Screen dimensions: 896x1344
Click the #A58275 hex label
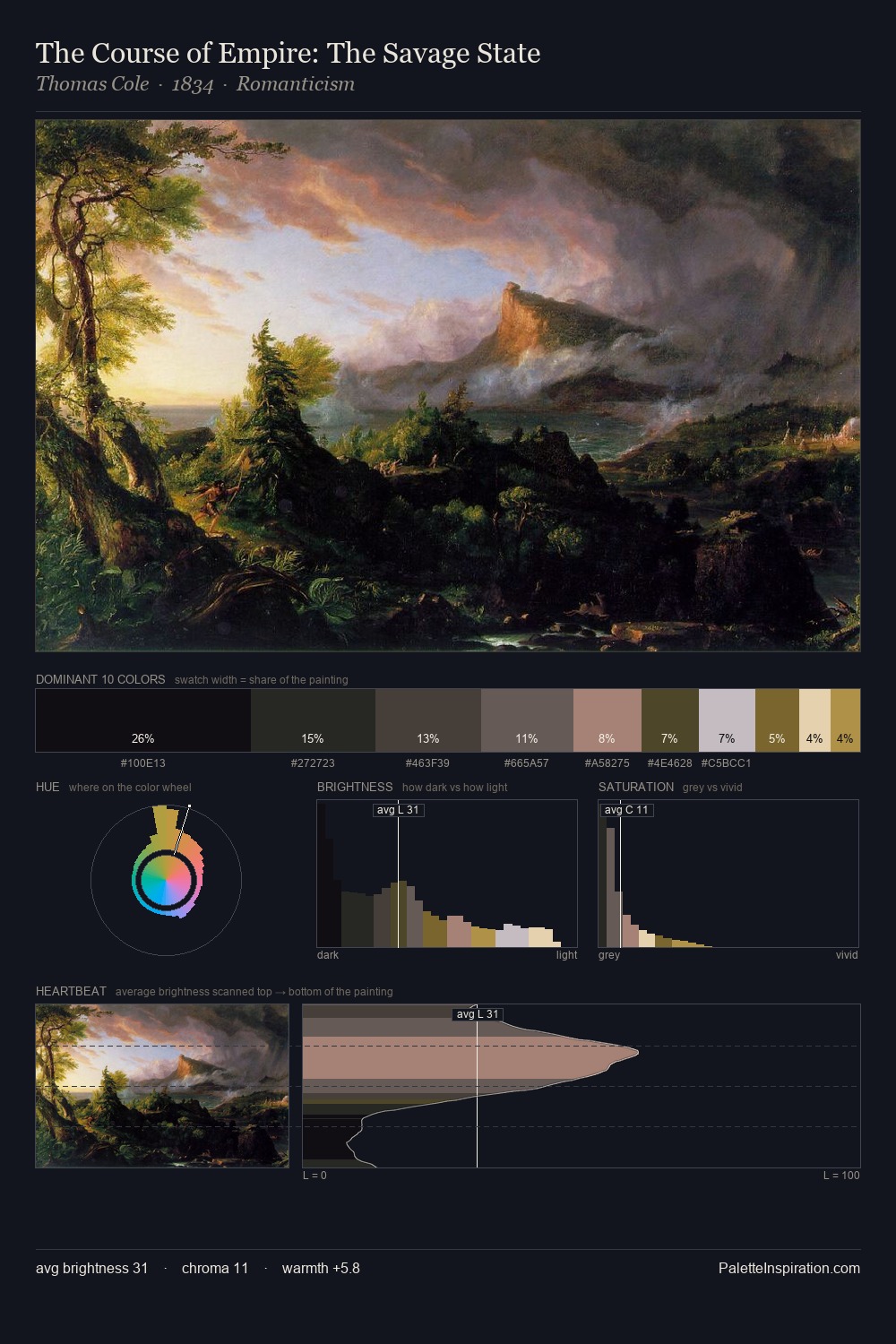coord(607,763)
